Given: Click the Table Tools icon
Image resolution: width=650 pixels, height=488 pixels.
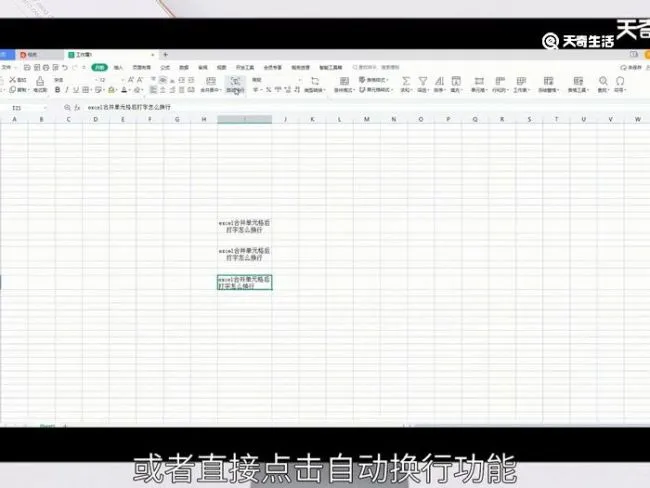Looking at the screenshot, I should [x=578, y=81].
